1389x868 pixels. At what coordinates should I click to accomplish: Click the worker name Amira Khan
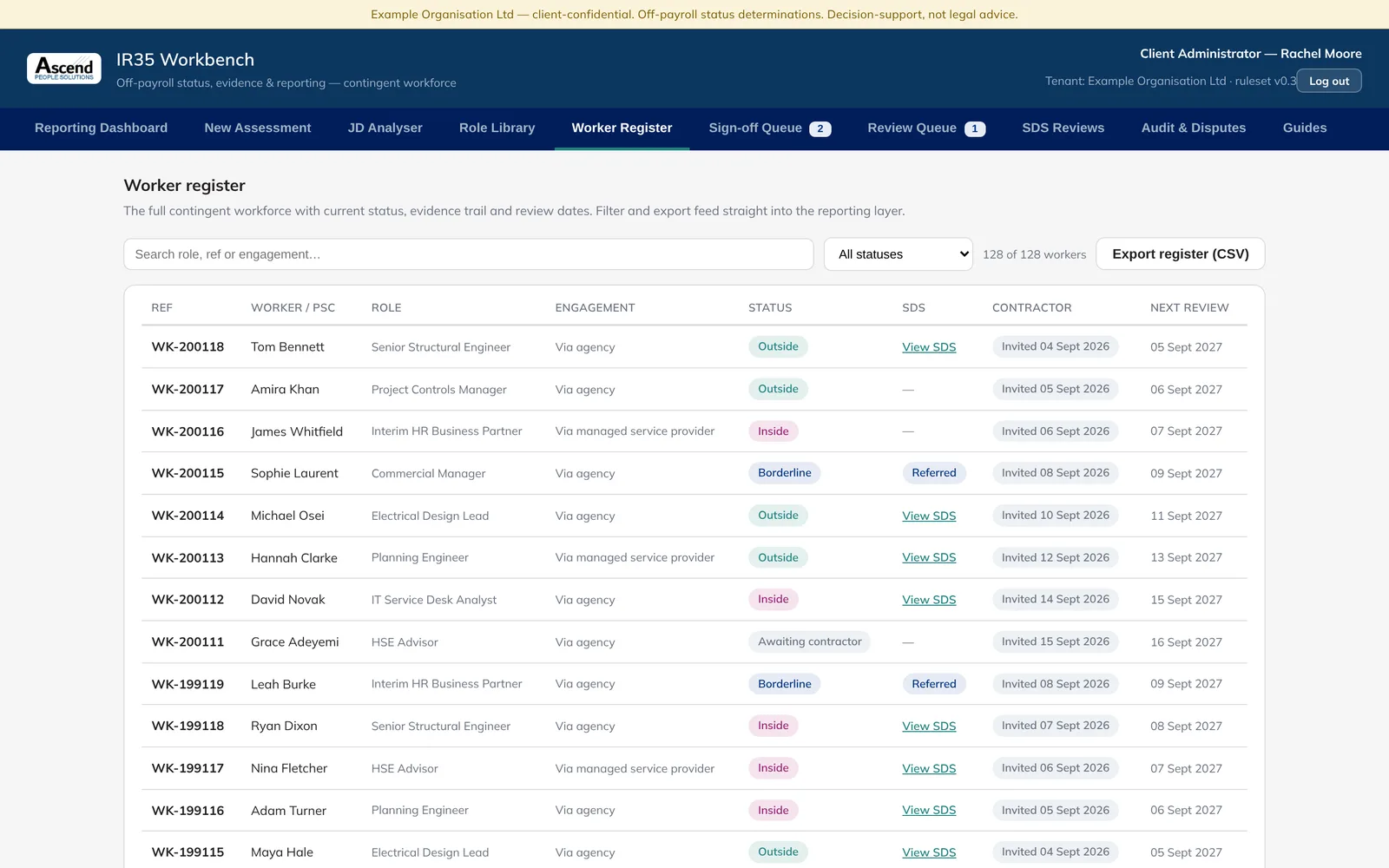pos(285,390)
